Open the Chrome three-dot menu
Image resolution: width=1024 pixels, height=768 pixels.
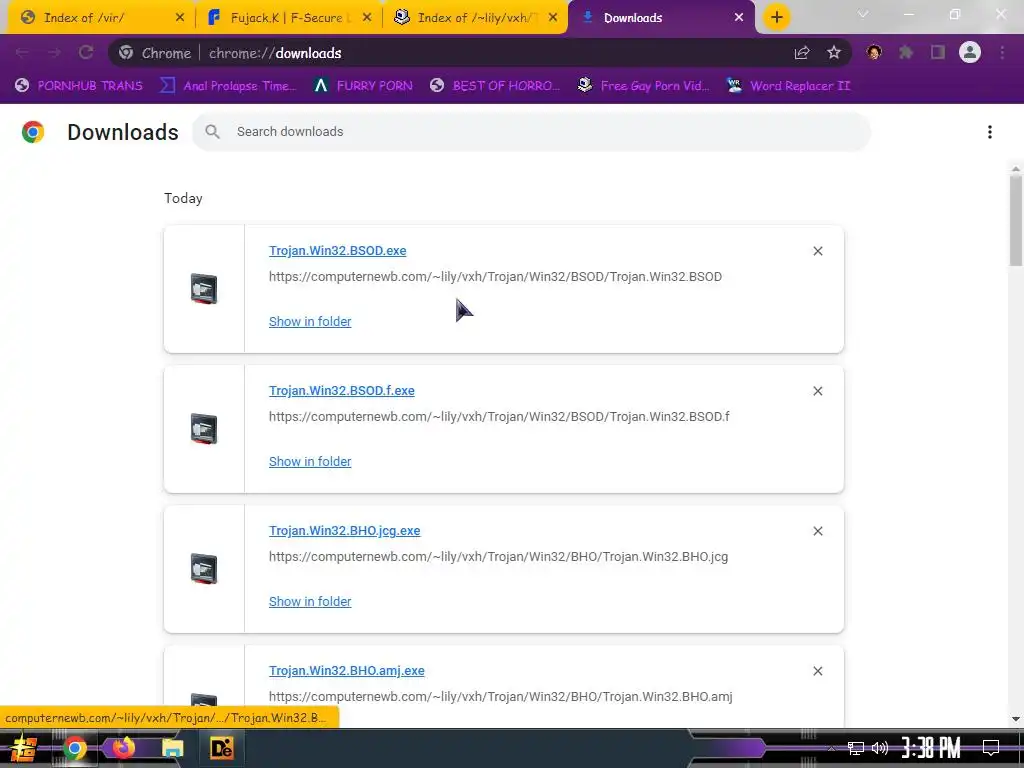1002,53
